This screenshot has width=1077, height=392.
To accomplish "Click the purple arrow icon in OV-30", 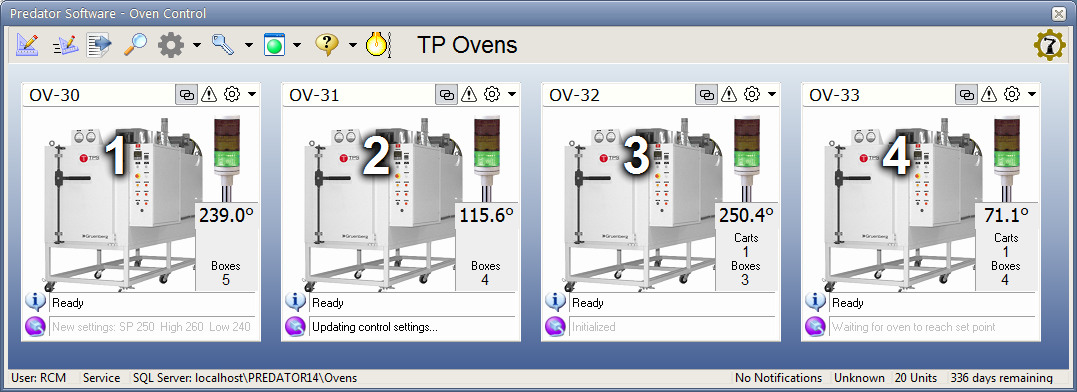I will 35,327.
